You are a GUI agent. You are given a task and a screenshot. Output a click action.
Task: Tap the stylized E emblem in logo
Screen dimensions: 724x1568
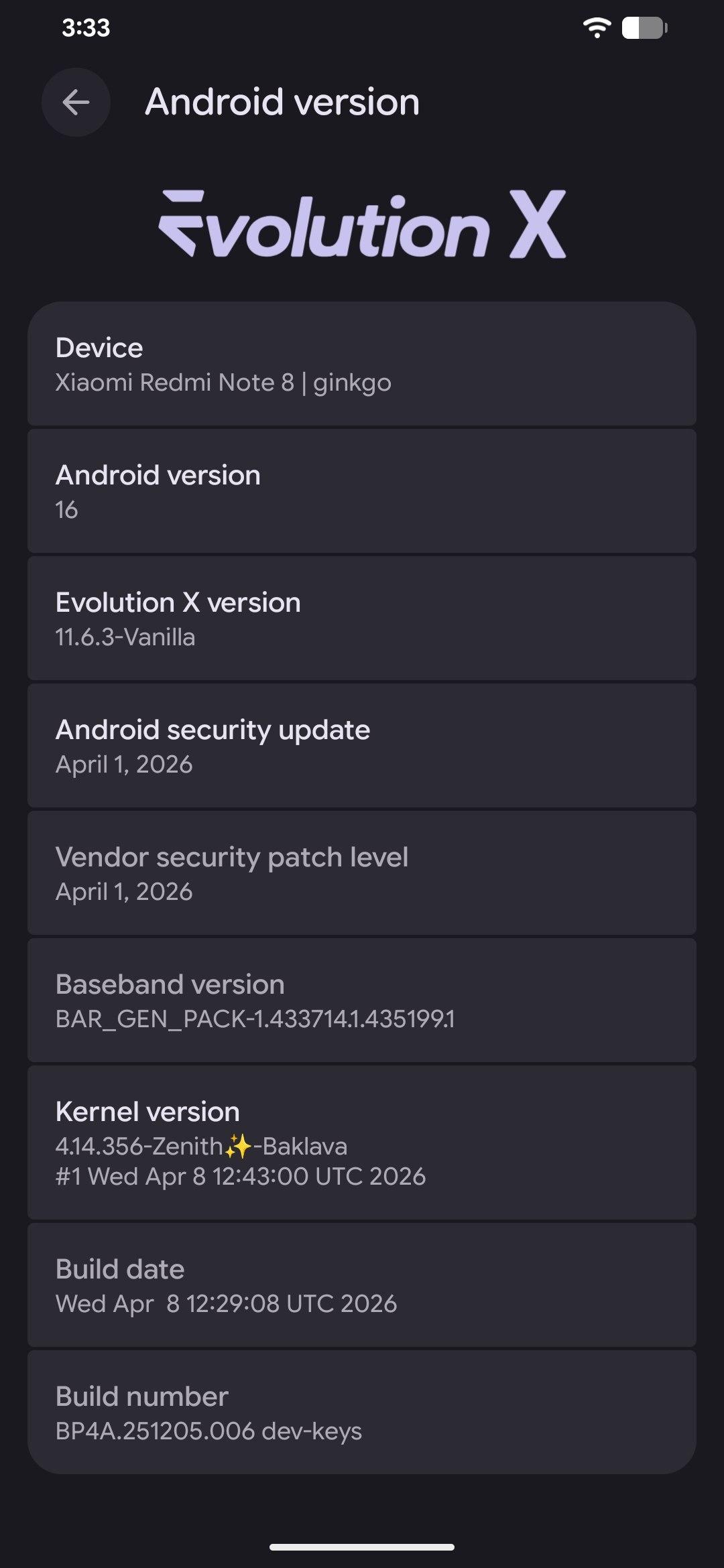(182, 222)
